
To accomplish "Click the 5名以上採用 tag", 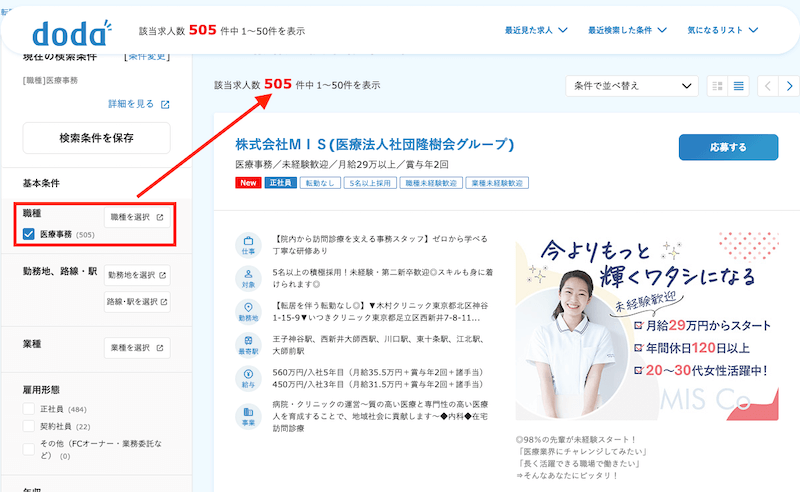I will [370, 183].
